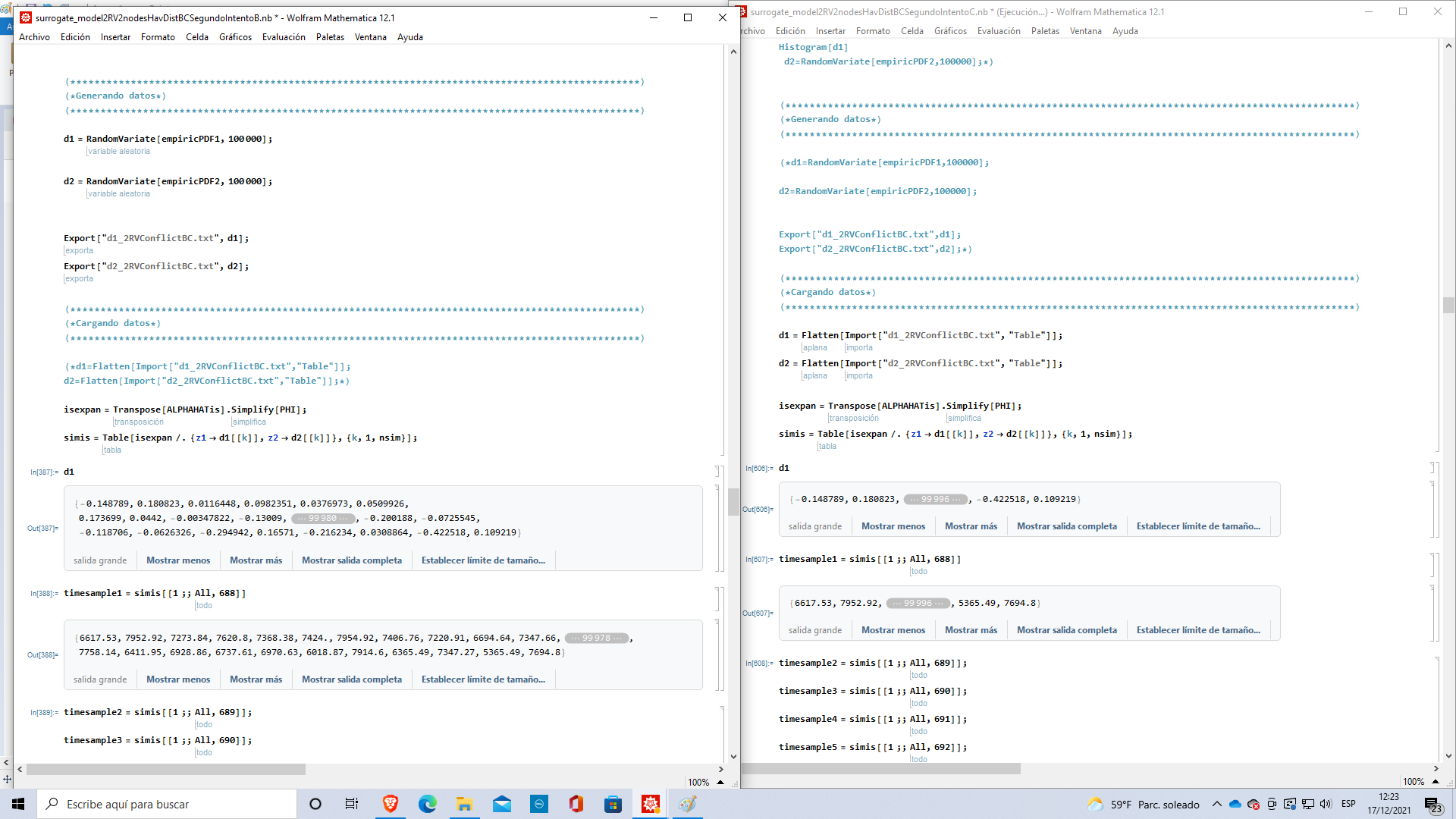
Task: Open Evaluación menu in right window
Action: coord(999,31)
